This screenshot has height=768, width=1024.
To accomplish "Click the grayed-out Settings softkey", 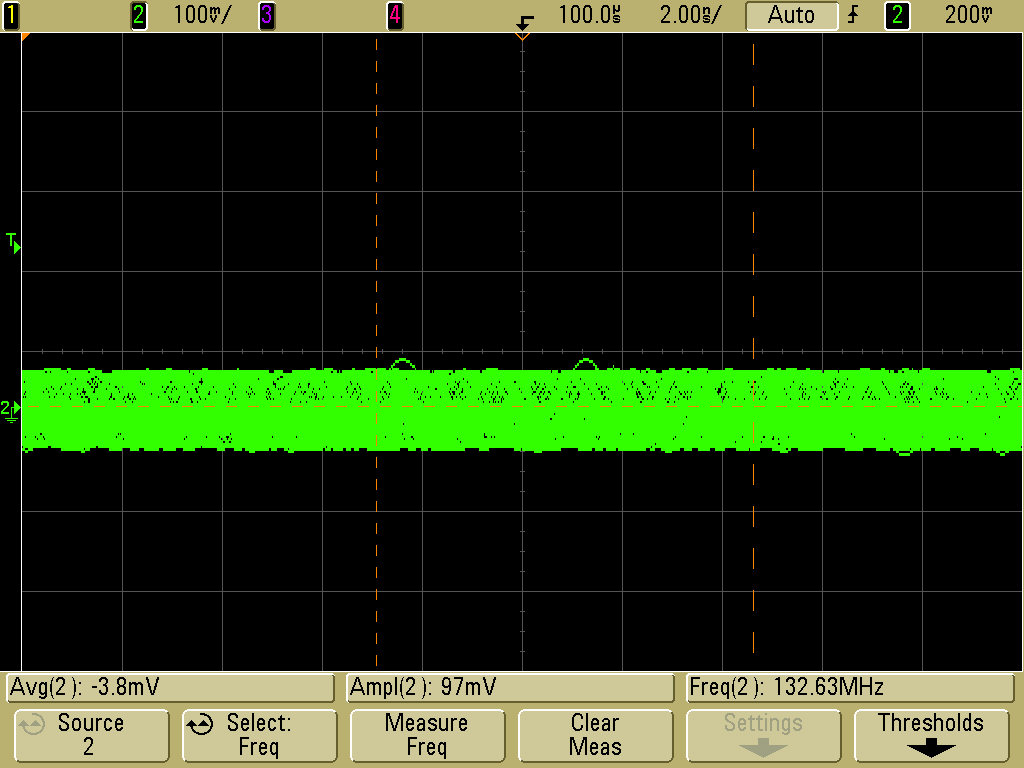I will coord(763,735).
